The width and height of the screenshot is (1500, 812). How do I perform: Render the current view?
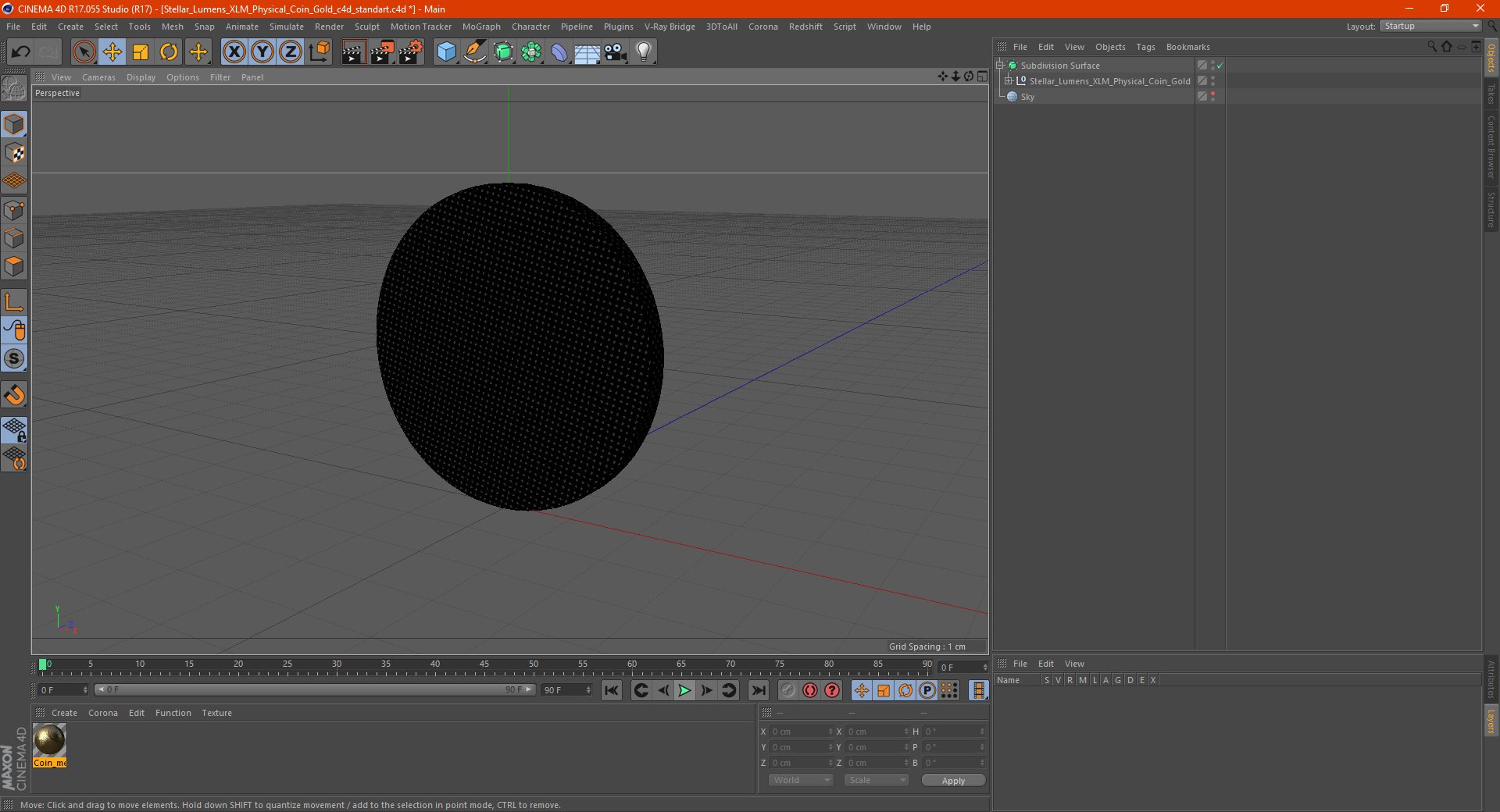coord(353,52)
